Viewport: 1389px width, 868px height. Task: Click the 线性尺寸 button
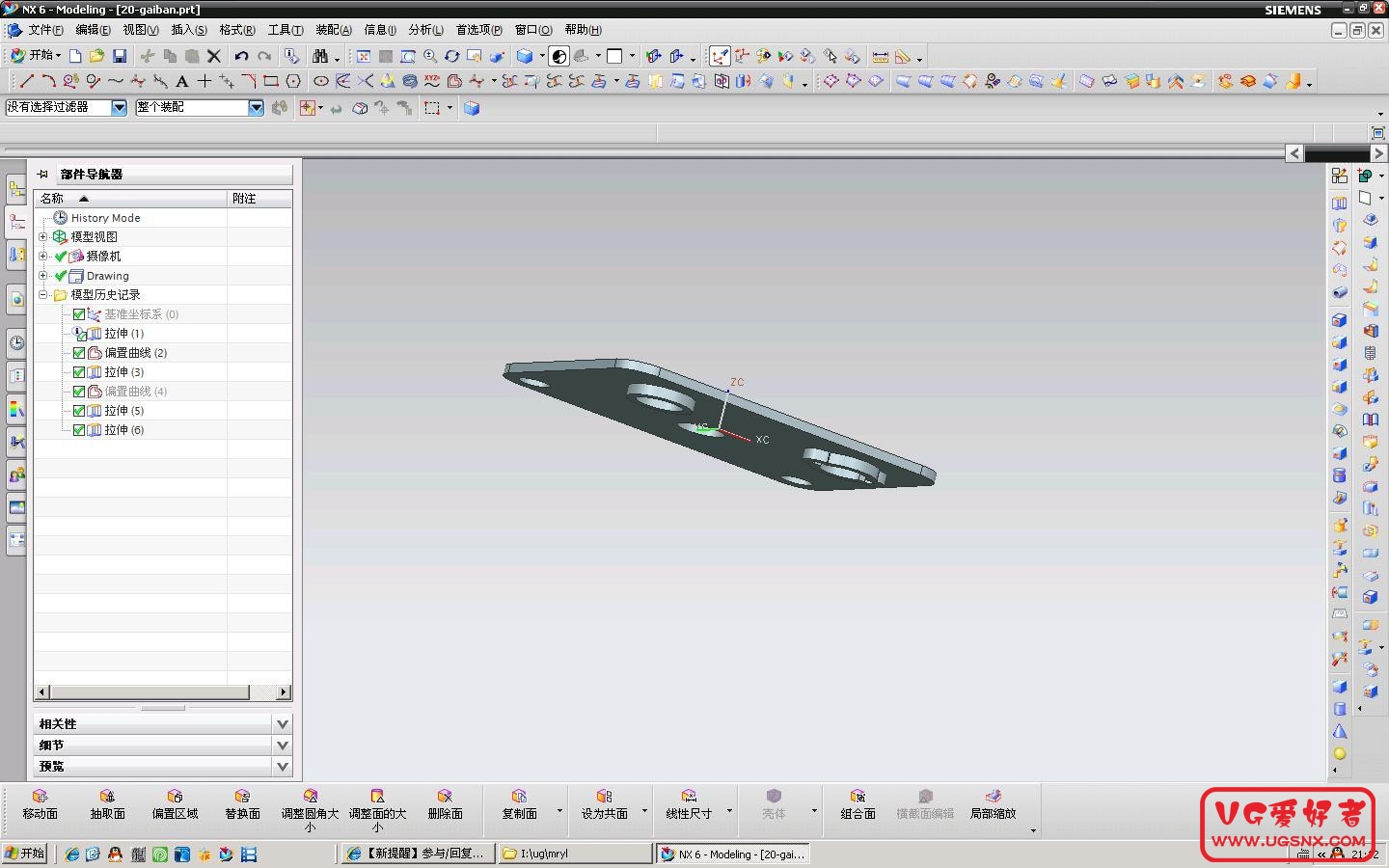689,804
